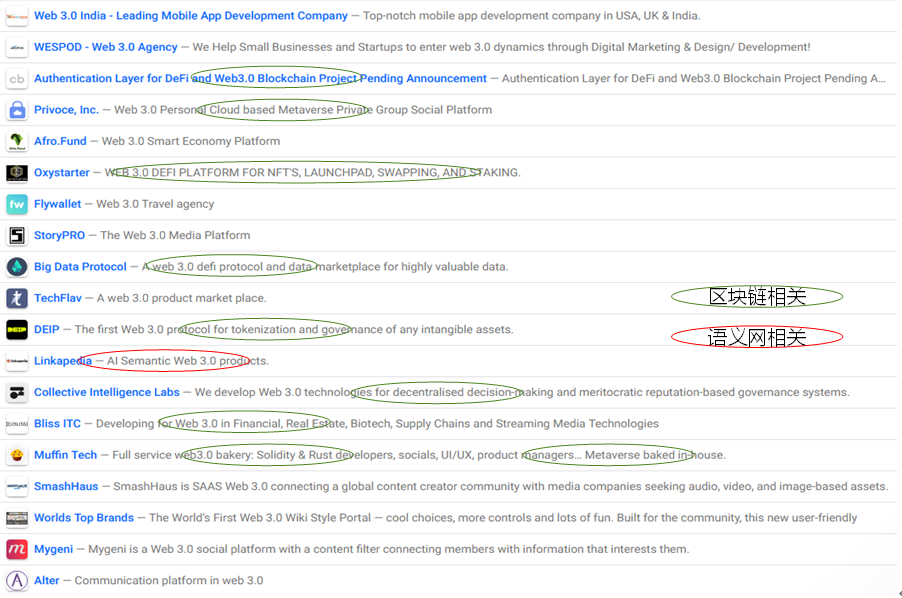Click the green 区块链相关 legend oval
The height and width of the screenshot is (598, 902).
coord(756,297)
